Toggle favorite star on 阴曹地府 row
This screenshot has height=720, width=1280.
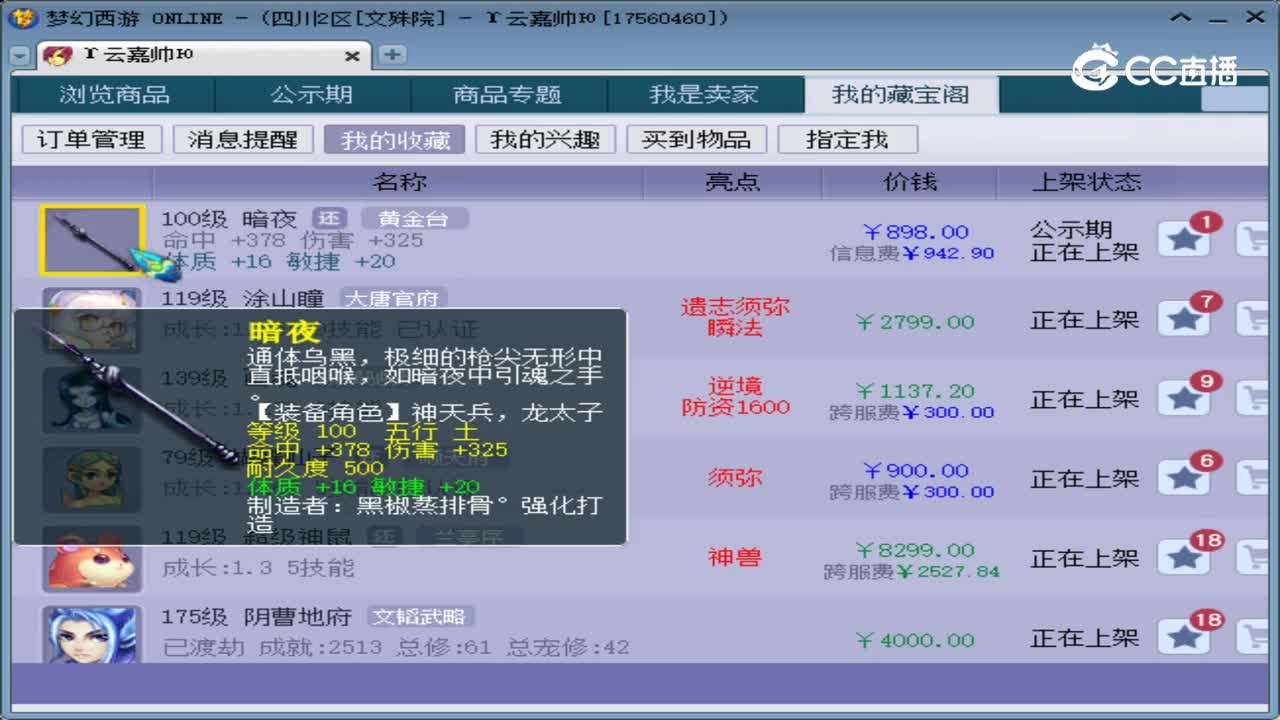click(1184, 637)
